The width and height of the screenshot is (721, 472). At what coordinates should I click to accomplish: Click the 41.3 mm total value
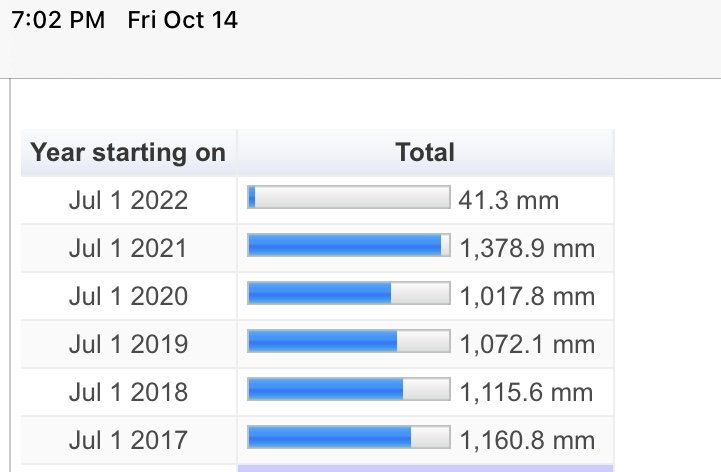[509, 201]
